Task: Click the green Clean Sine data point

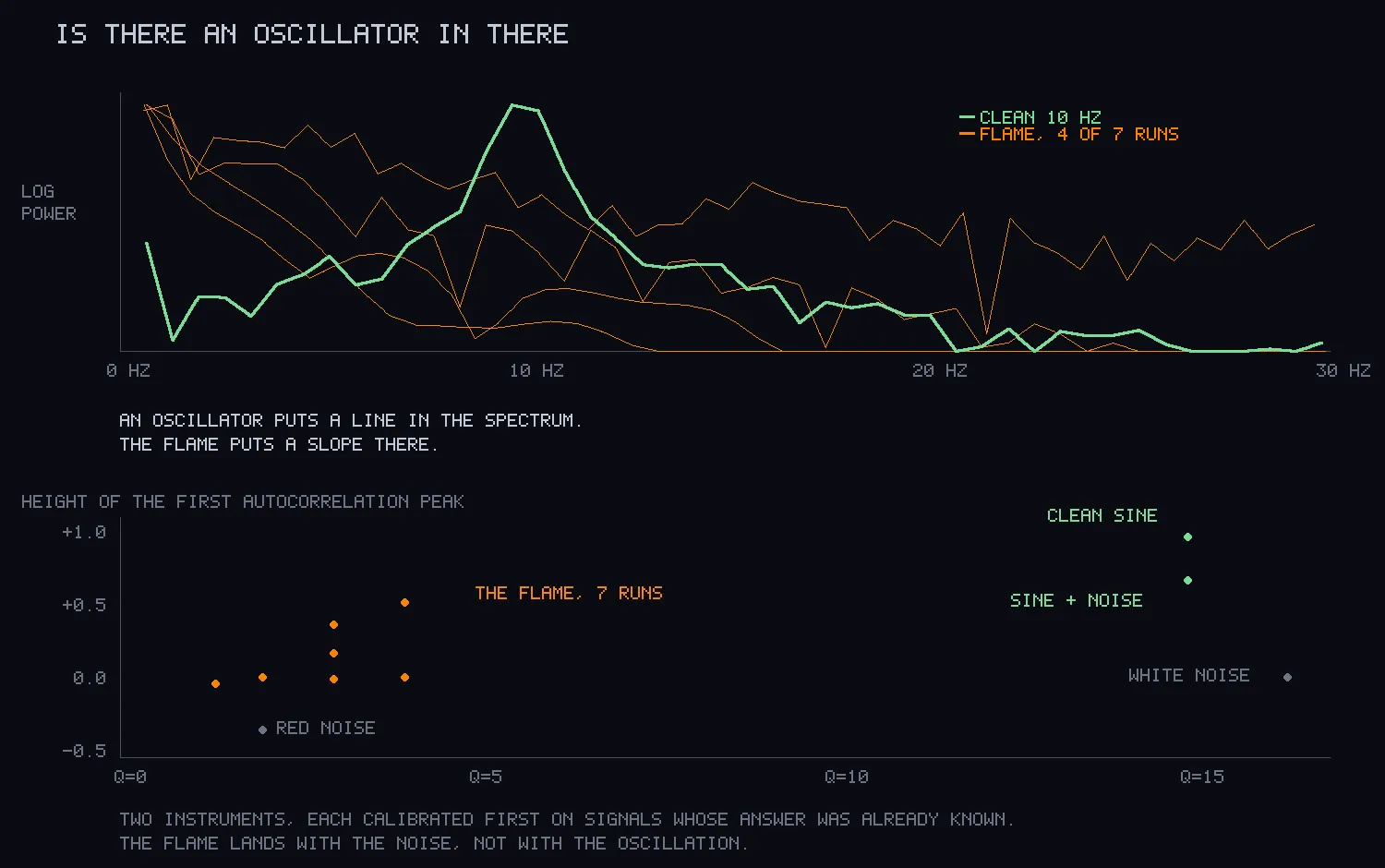Action: [x=1188, y=536]
